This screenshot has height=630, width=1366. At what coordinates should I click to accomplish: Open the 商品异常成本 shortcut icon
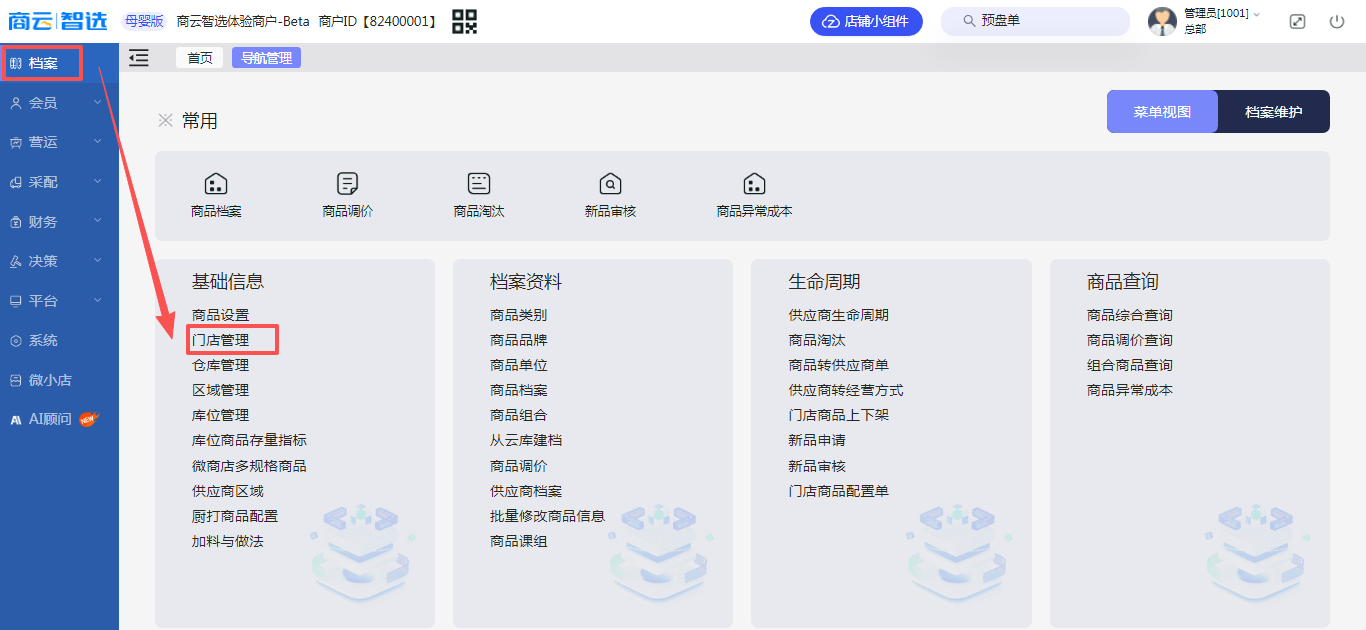click(754, 184)
